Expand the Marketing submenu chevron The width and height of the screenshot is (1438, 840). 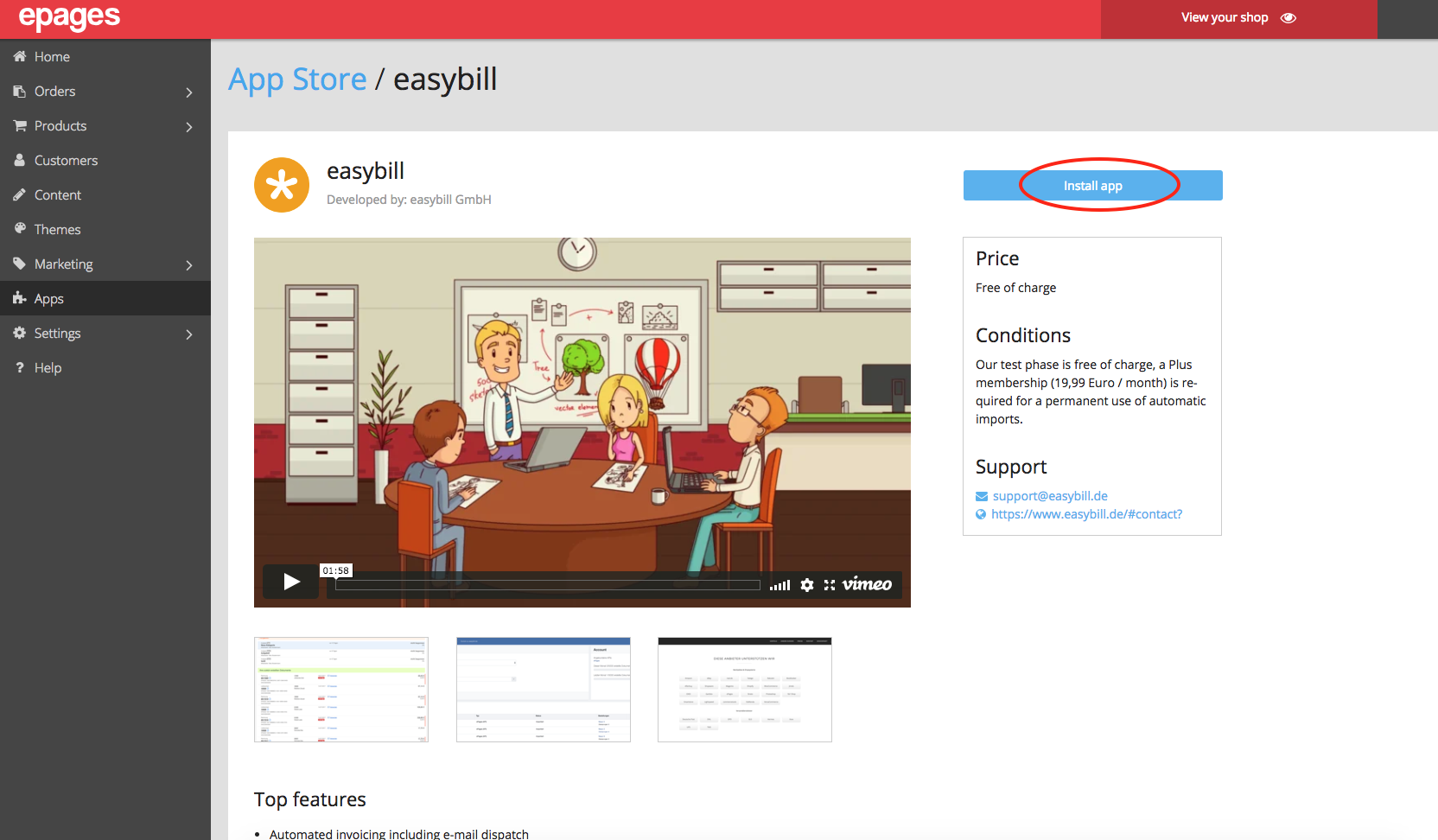click(x=189, y=264)
